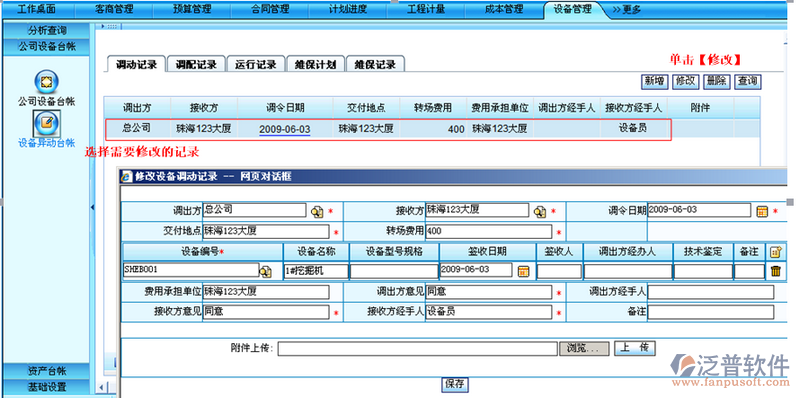Open calendar picker for 调令日期
Screen dimensions: 800x398
point(762,211)
